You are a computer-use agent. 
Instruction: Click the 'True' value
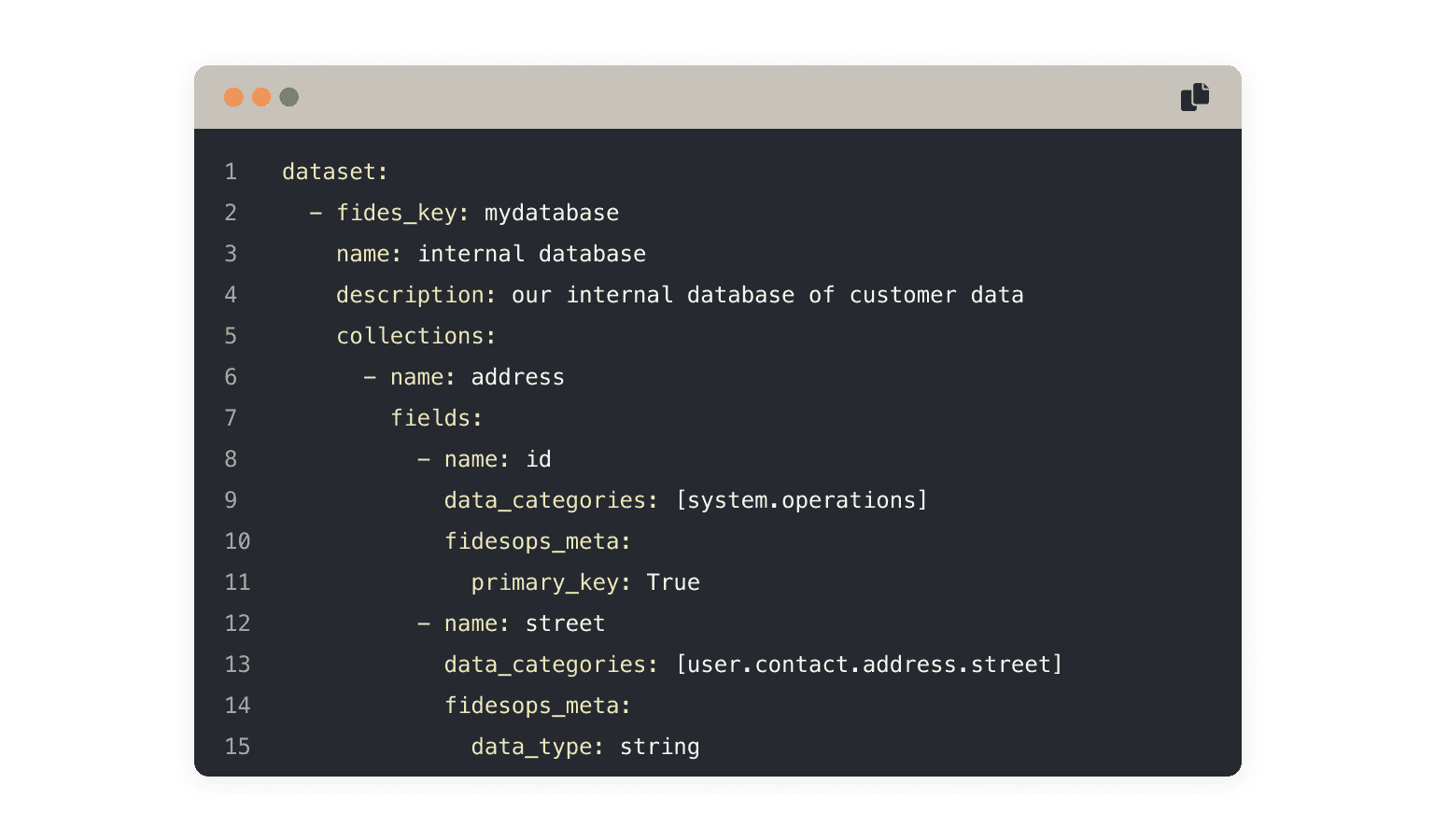pos(673,582)
